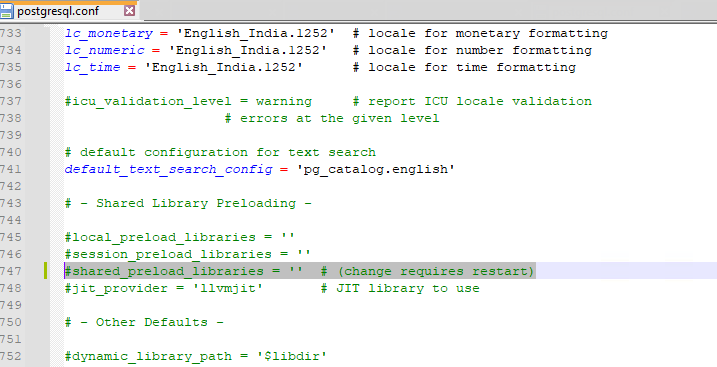Select the postgresql.conf tab title
Screen dimensions: 717x367
(58, 11)
